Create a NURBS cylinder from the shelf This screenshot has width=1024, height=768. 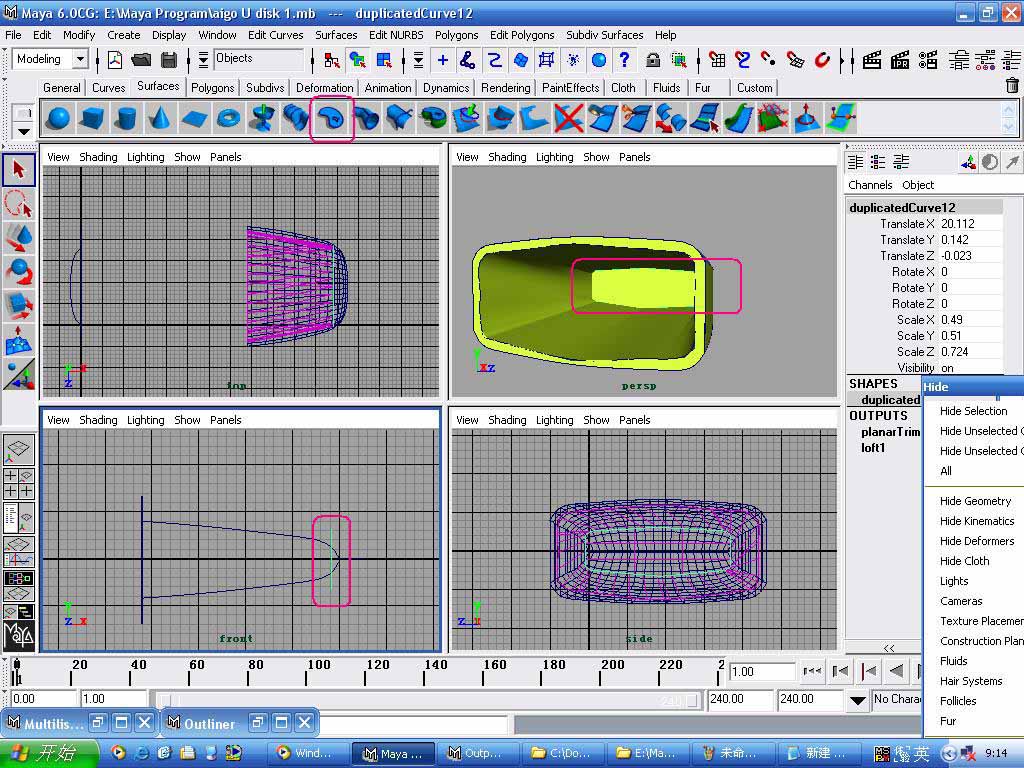coord(126,118)
